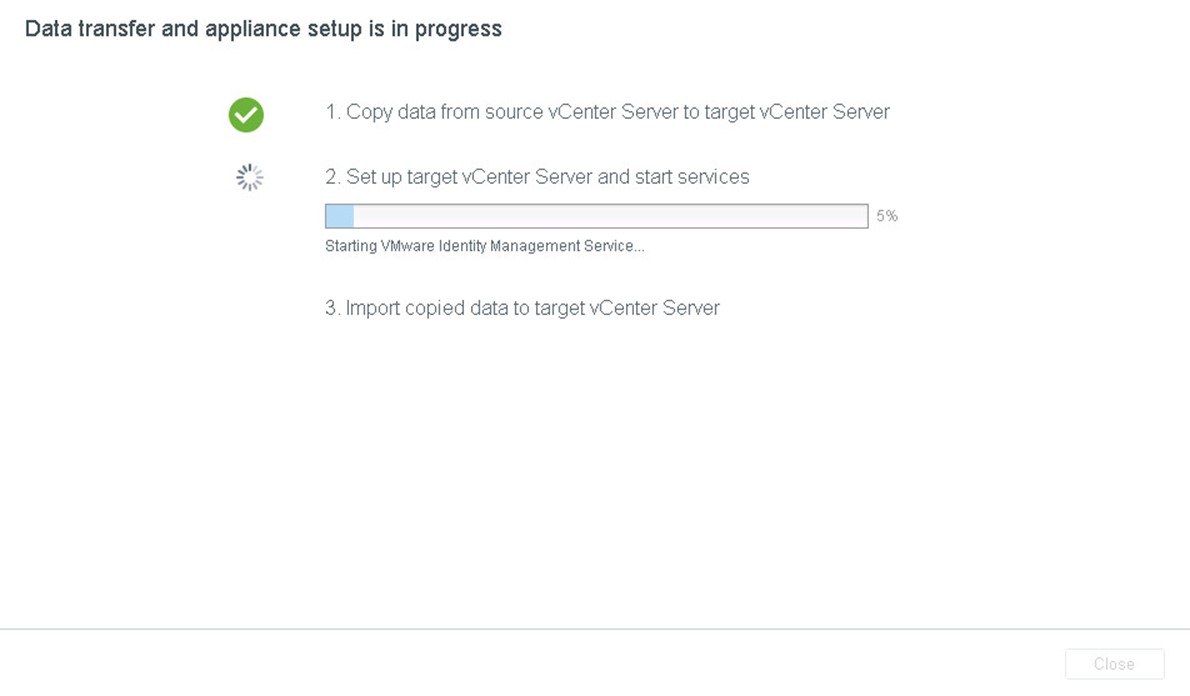Click the number "3." of the third step
Screen dimensions: 1190x696
332,308
